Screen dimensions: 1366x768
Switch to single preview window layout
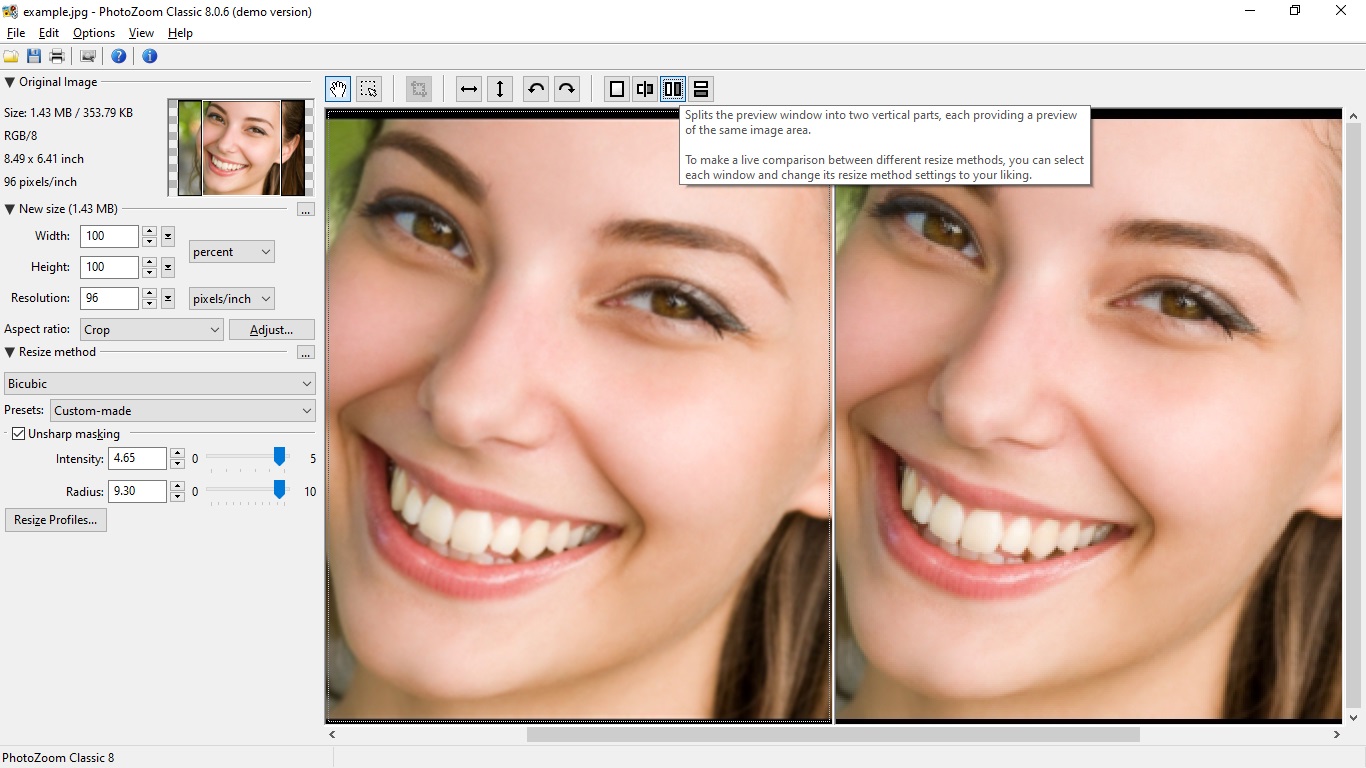click(617, 89)
